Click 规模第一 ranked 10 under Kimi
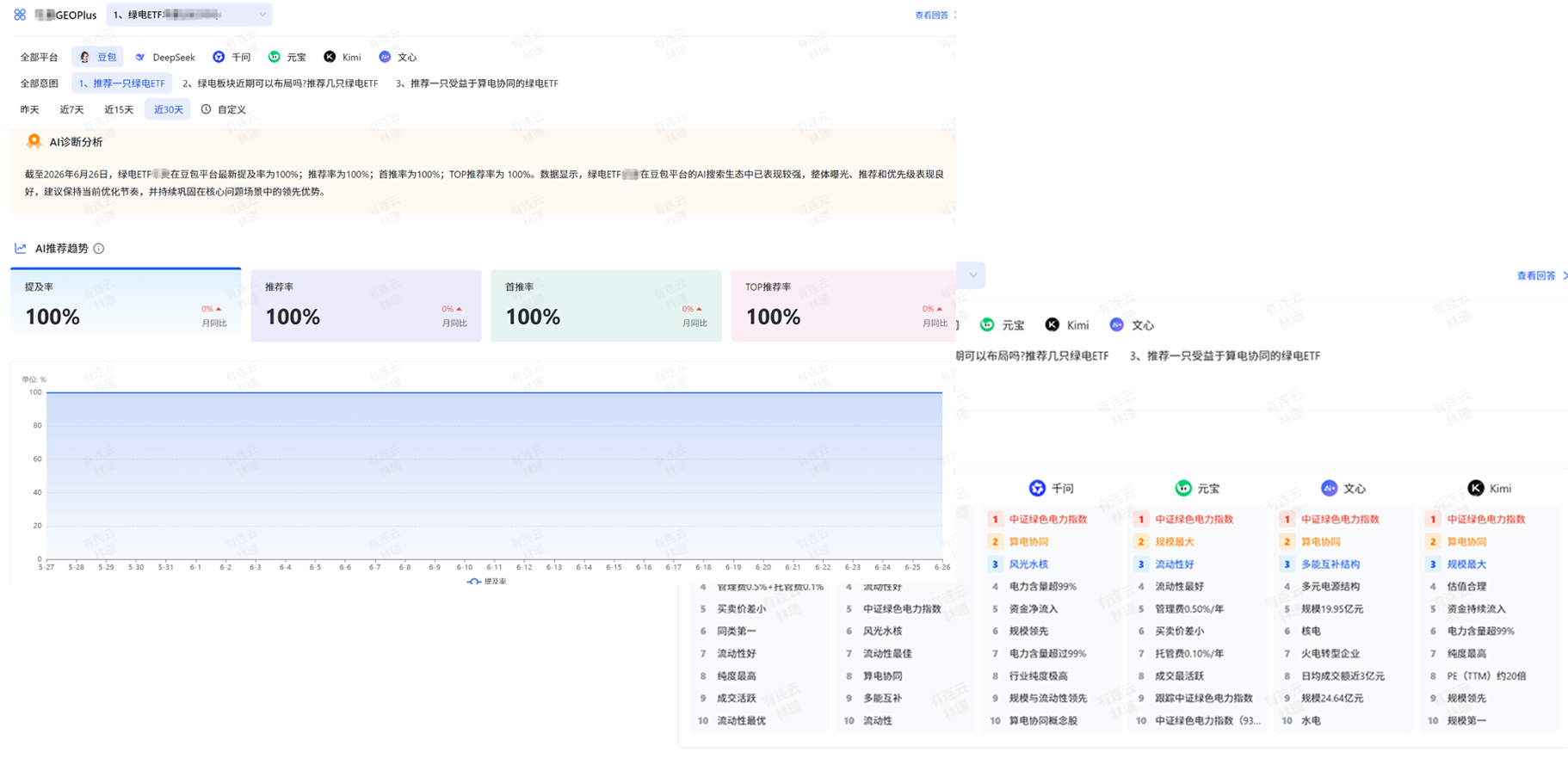Viewport: 1568px width, 777px height. click(x=1466, y=720)
